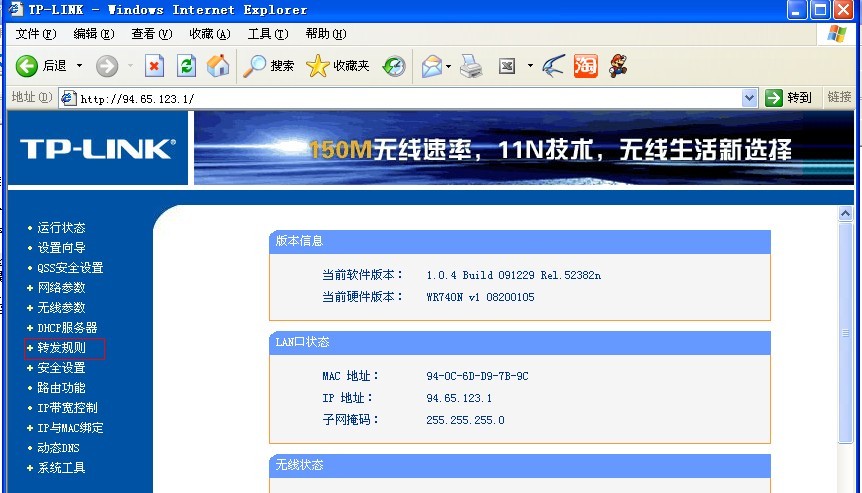Open the 工具(T) menu

point(267,34)
